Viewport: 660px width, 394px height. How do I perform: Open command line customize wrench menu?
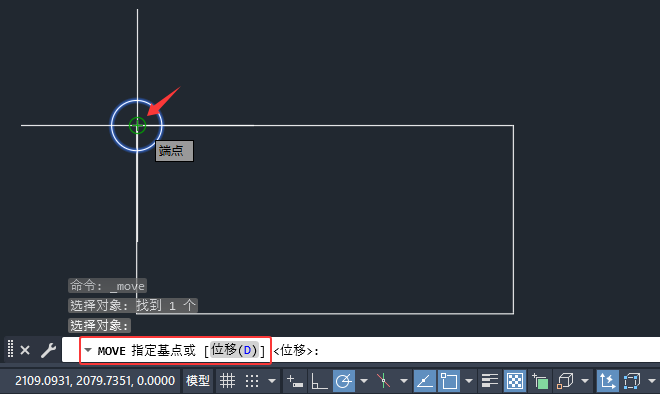point(48,350)
